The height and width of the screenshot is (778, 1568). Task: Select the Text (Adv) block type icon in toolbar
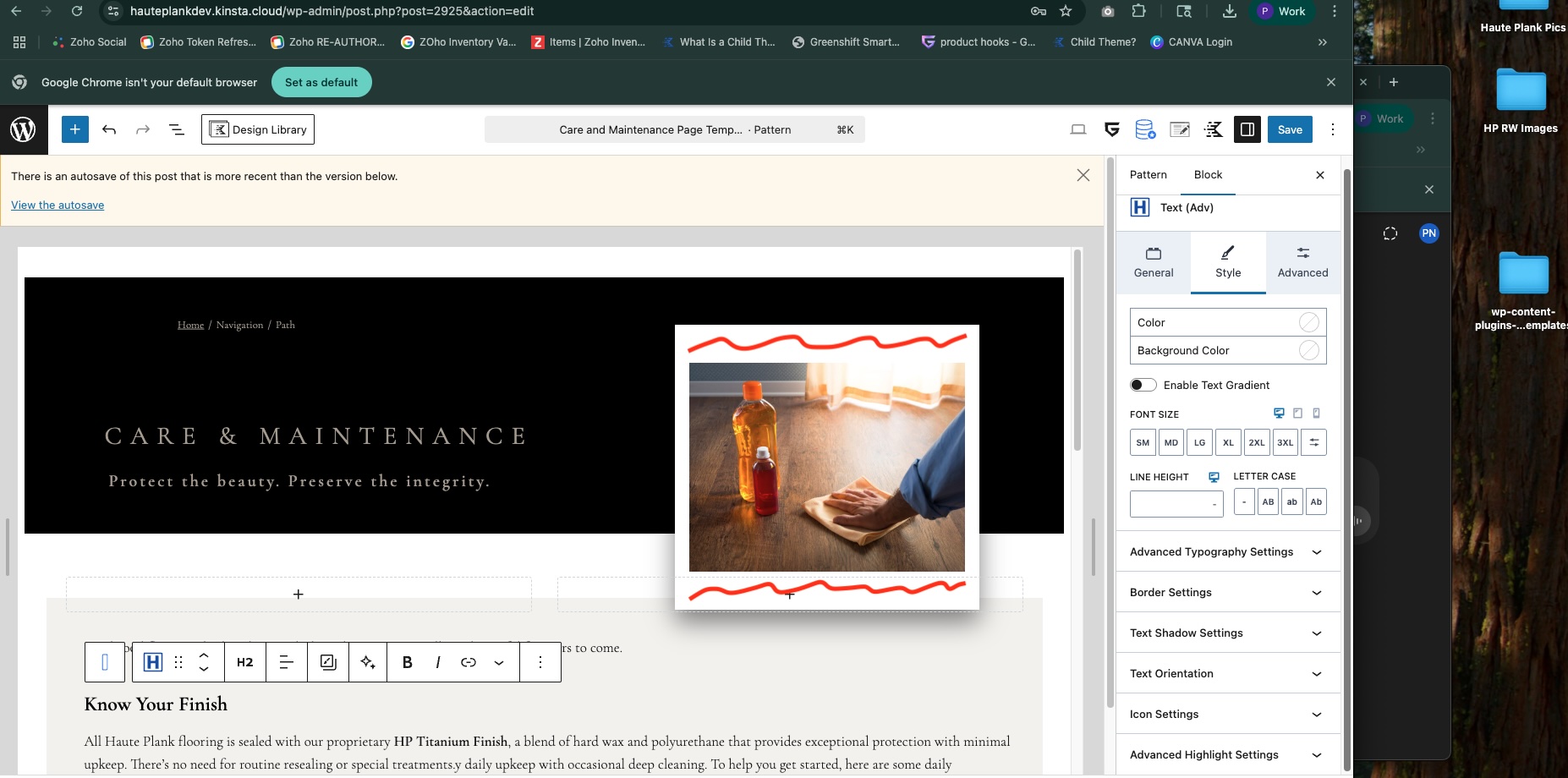[x=153, y=662]
